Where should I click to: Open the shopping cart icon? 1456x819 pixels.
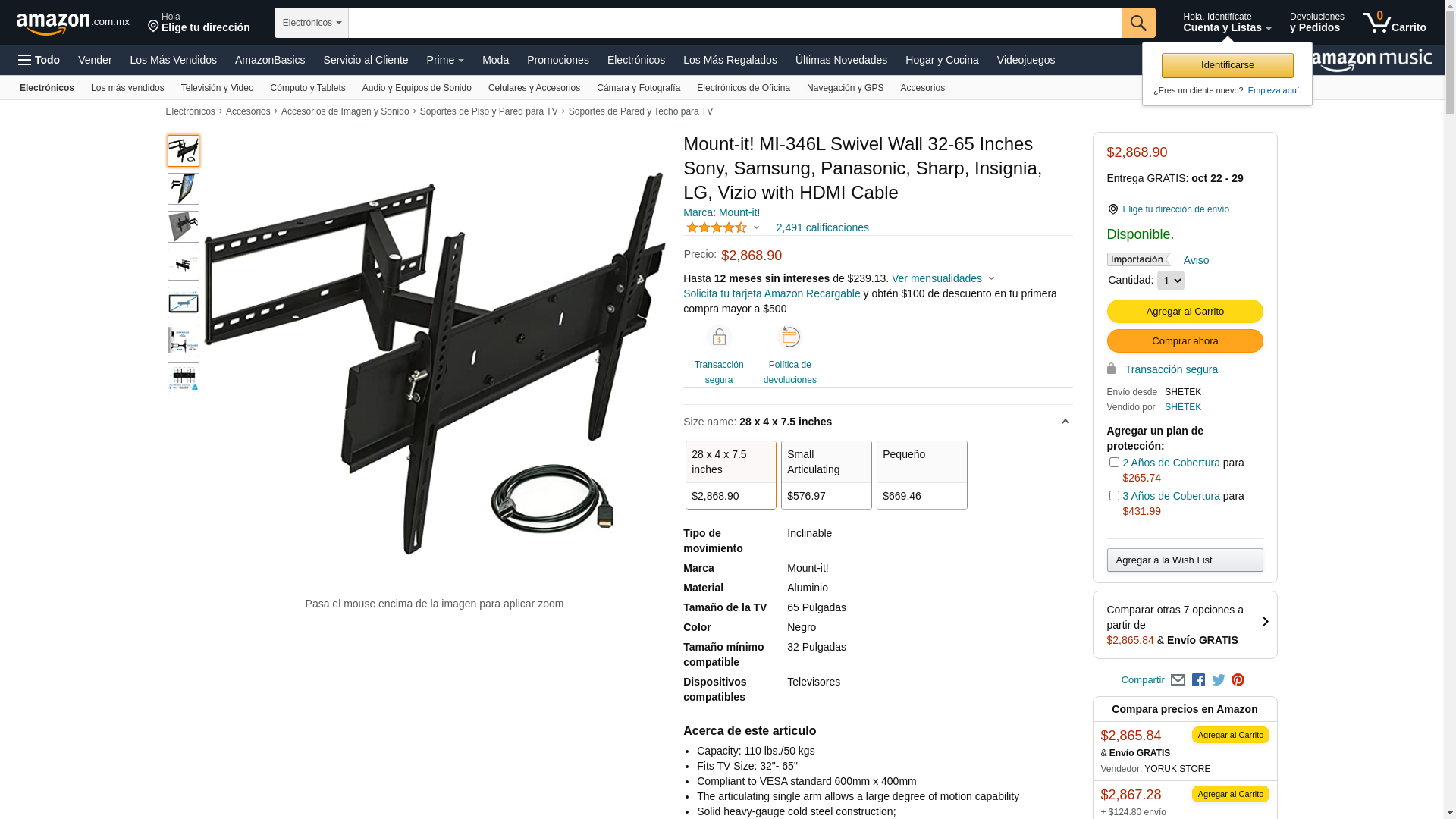1394,23
